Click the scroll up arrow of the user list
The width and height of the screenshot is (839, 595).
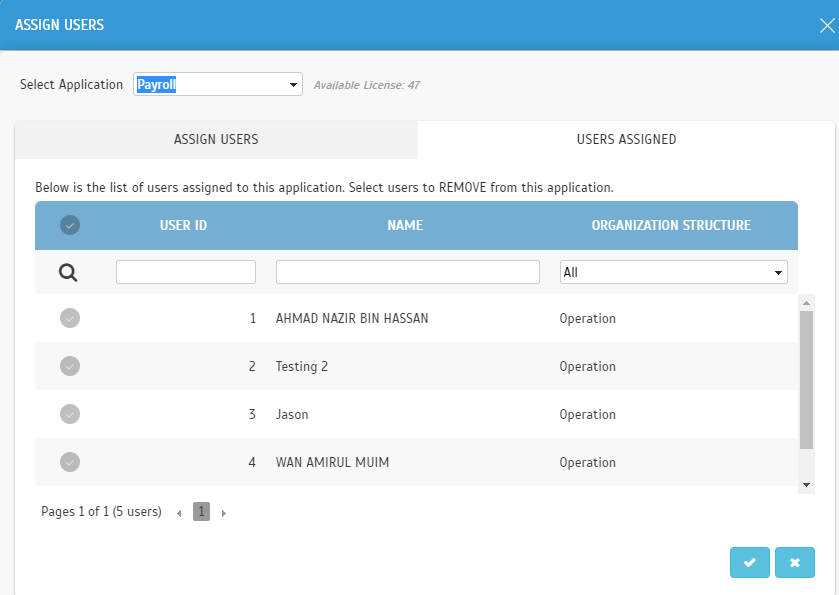click(806, 303)
